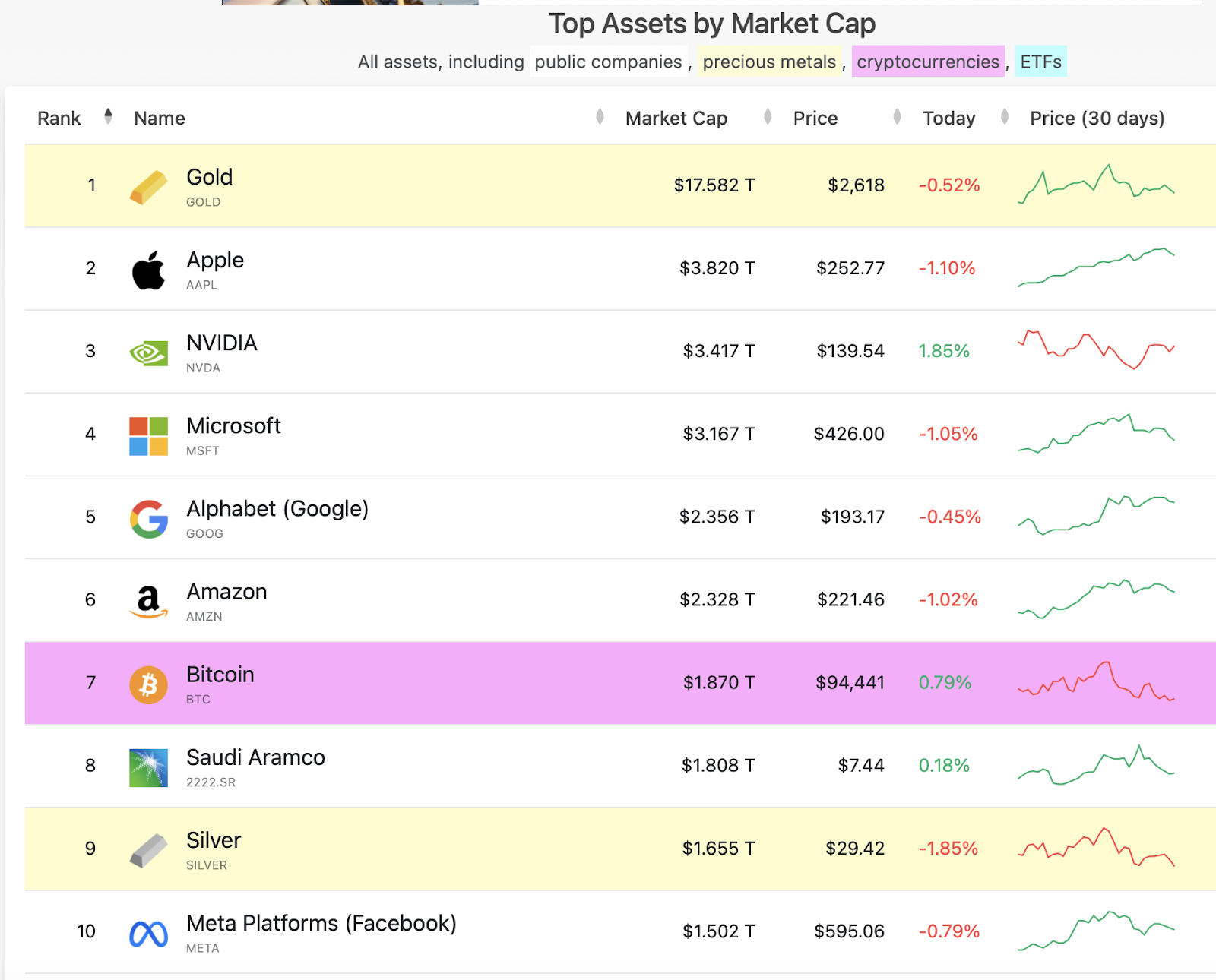Click NVIDIA's 30-day price chart

[1096, 350]
